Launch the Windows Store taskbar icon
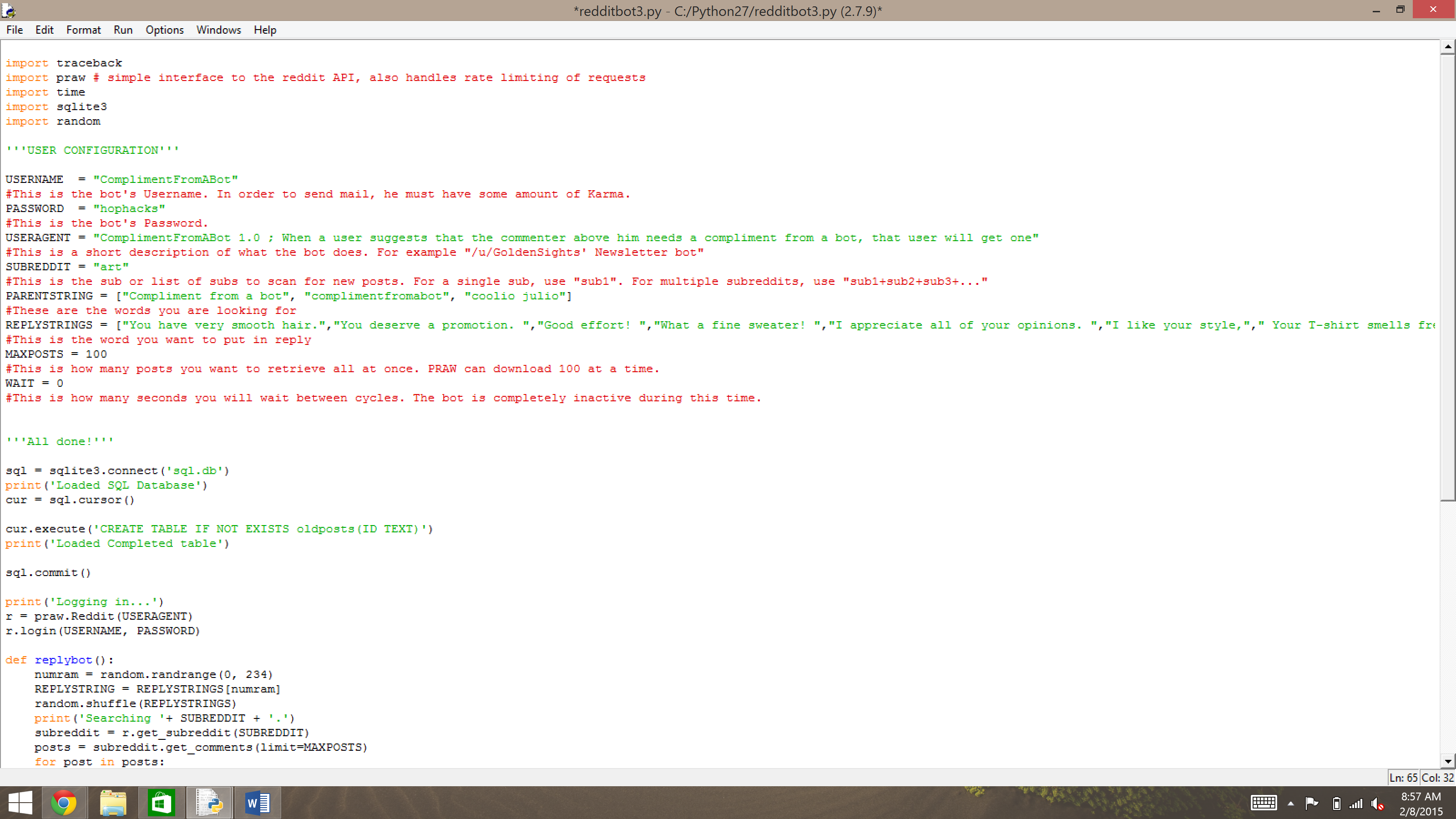The height and width of the screenshot is (819, 1456). point(161,803)
